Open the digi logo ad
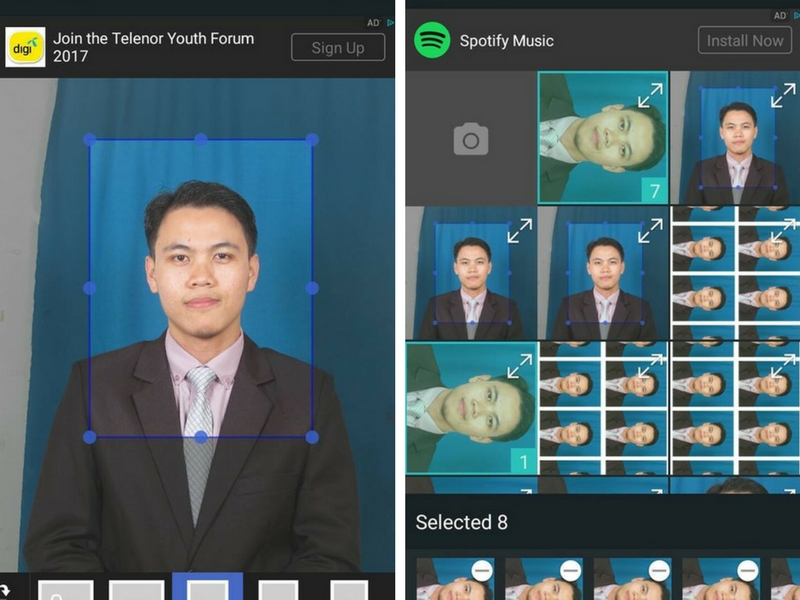 click(25, 47)
